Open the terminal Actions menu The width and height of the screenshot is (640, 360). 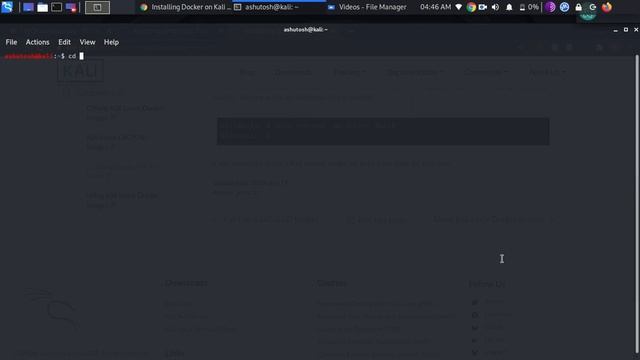[38, 42]
